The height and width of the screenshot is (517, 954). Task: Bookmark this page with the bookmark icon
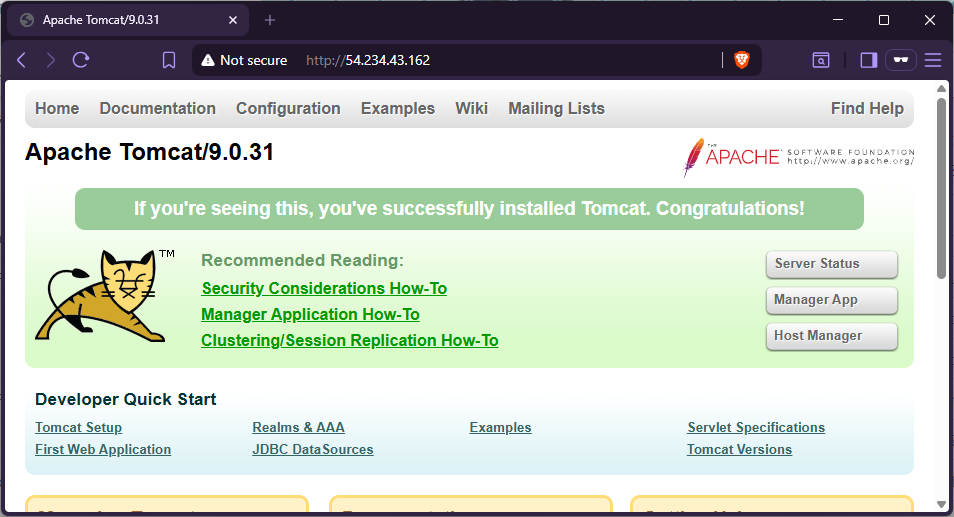[169, 60]
